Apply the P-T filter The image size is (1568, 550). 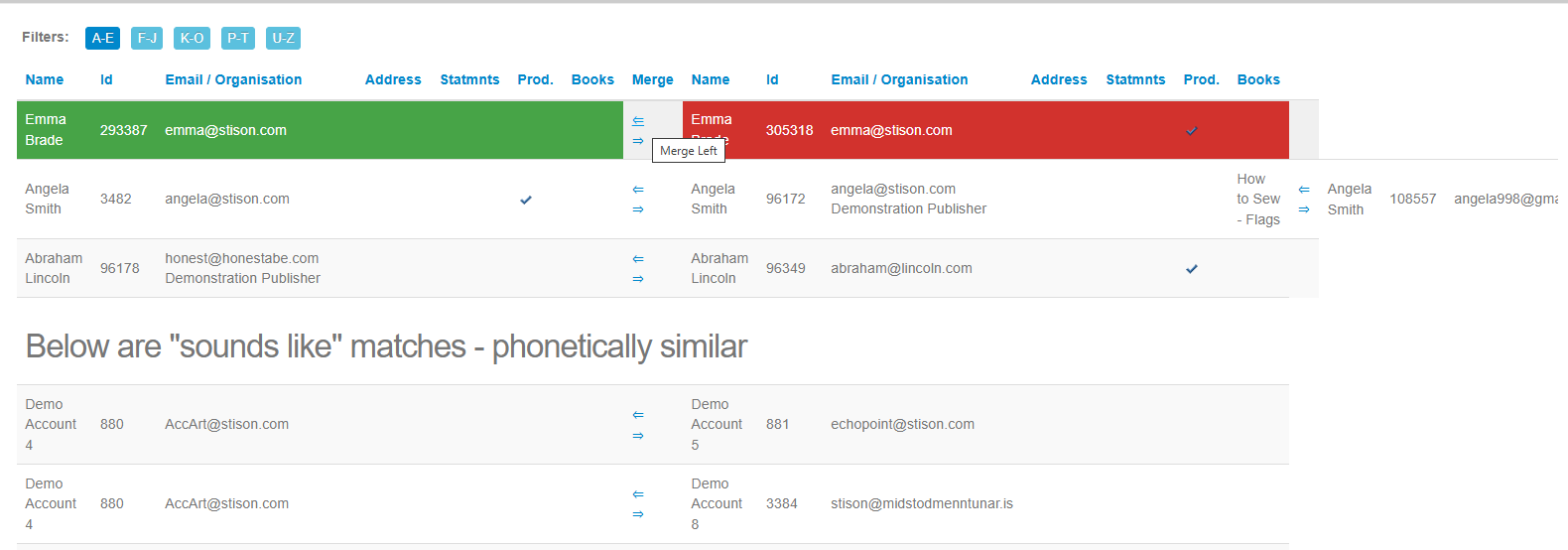tap(238, 38)
